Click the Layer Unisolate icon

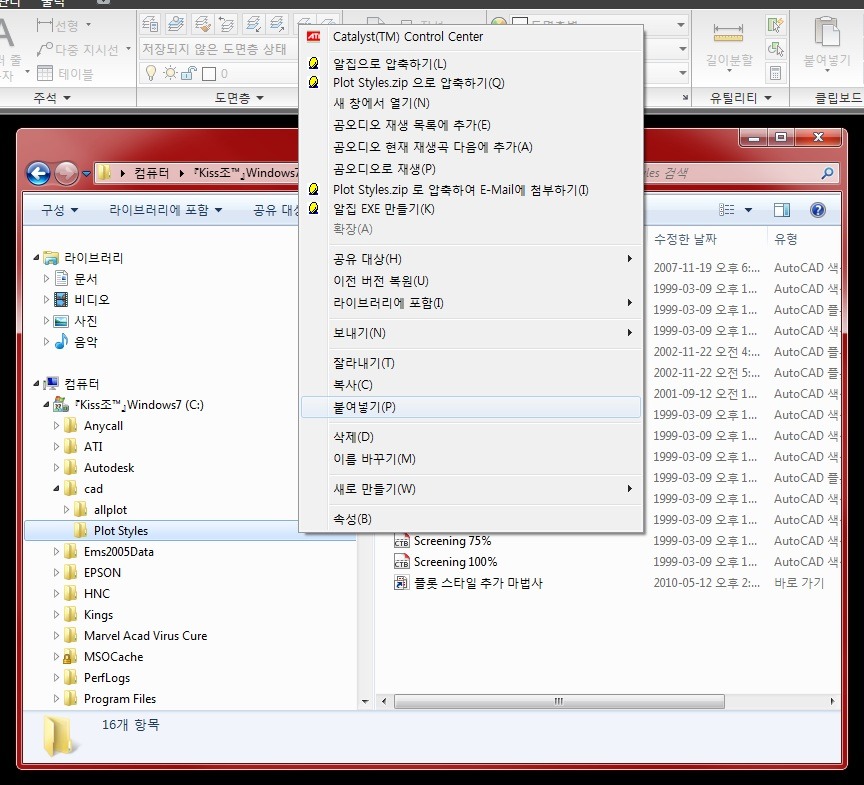click(x=277, y=24)
